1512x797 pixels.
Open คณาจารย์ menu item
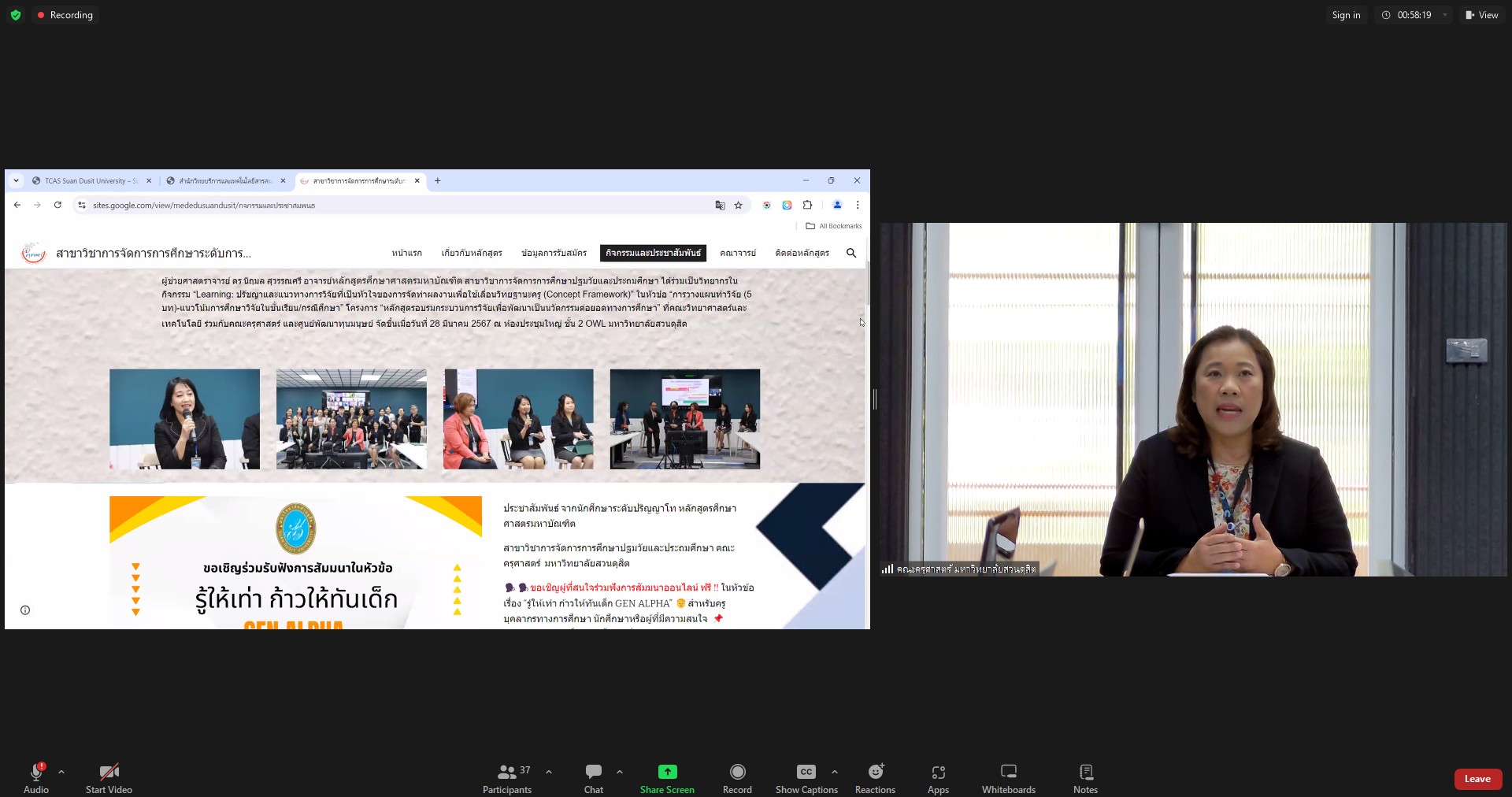[738, 253]
